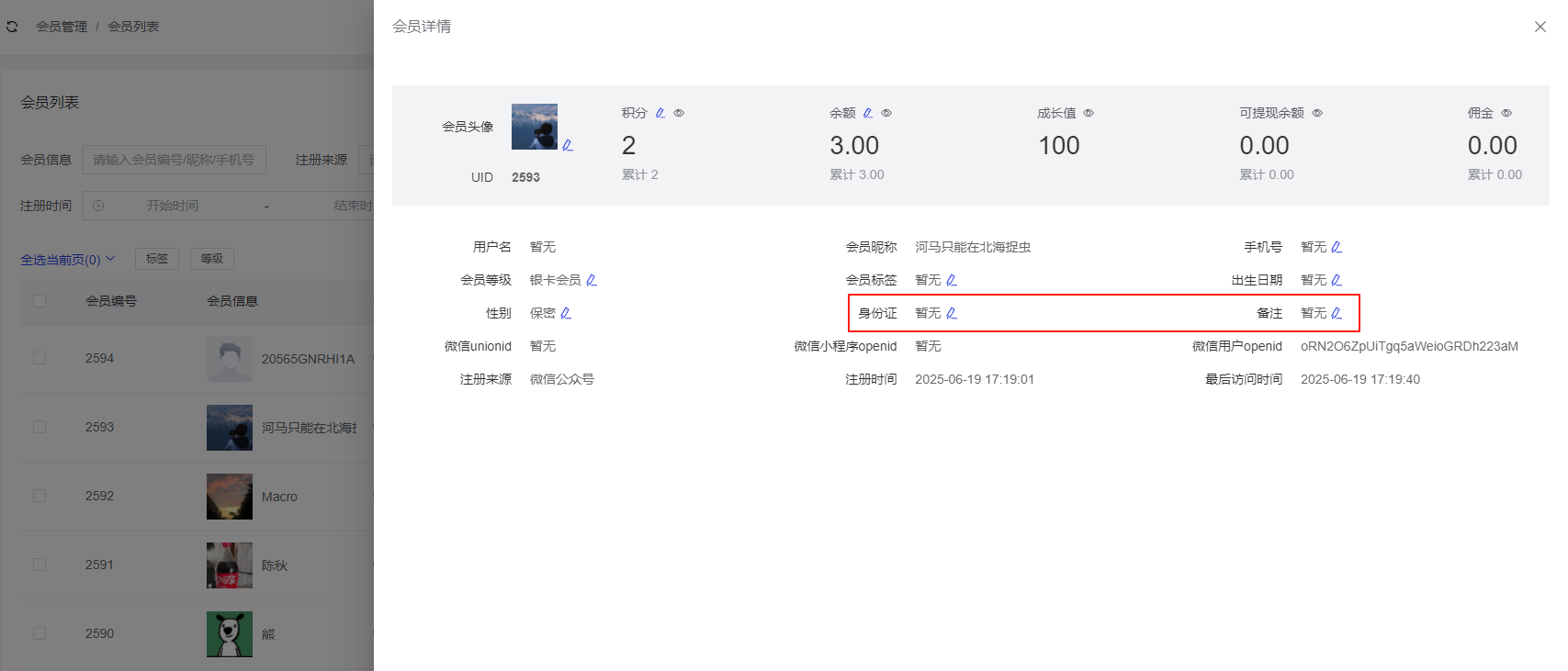
Task: Edit the 手机号 phone number
Action: tap(1337, 247)
